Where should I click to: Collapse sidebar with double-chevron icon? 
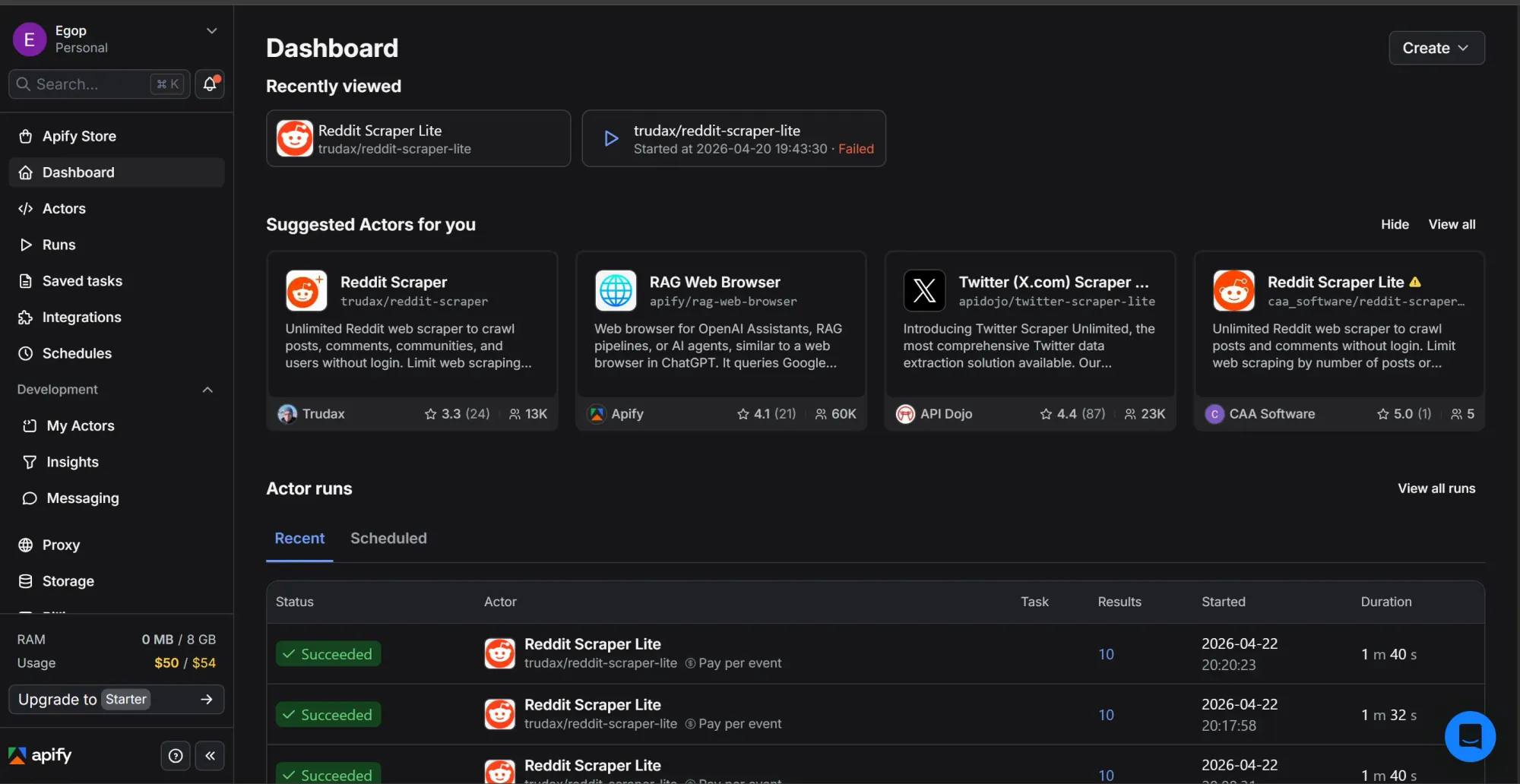coord(210,756)
